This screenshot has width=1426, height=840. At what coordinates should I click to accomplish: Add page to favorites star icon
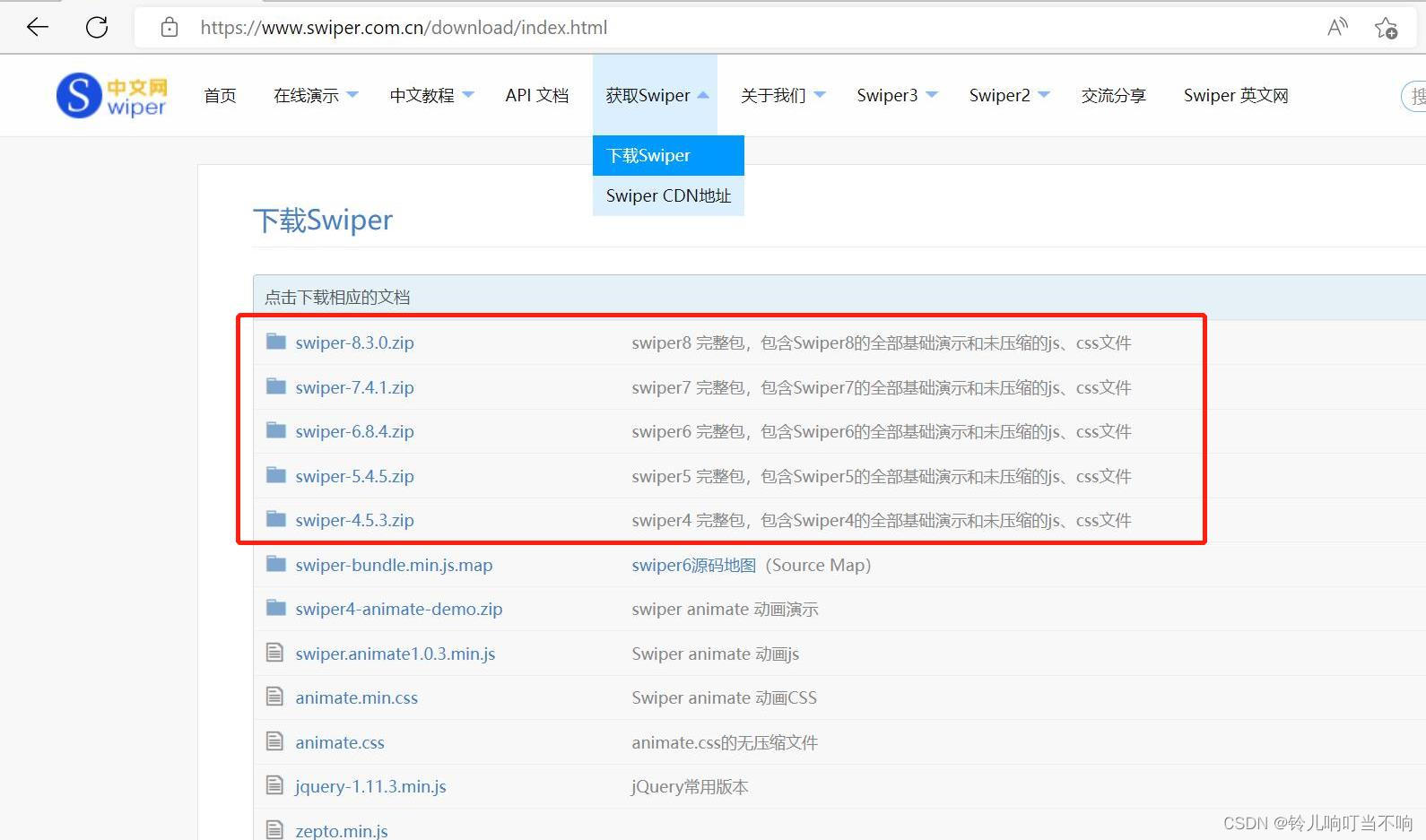1386,28
